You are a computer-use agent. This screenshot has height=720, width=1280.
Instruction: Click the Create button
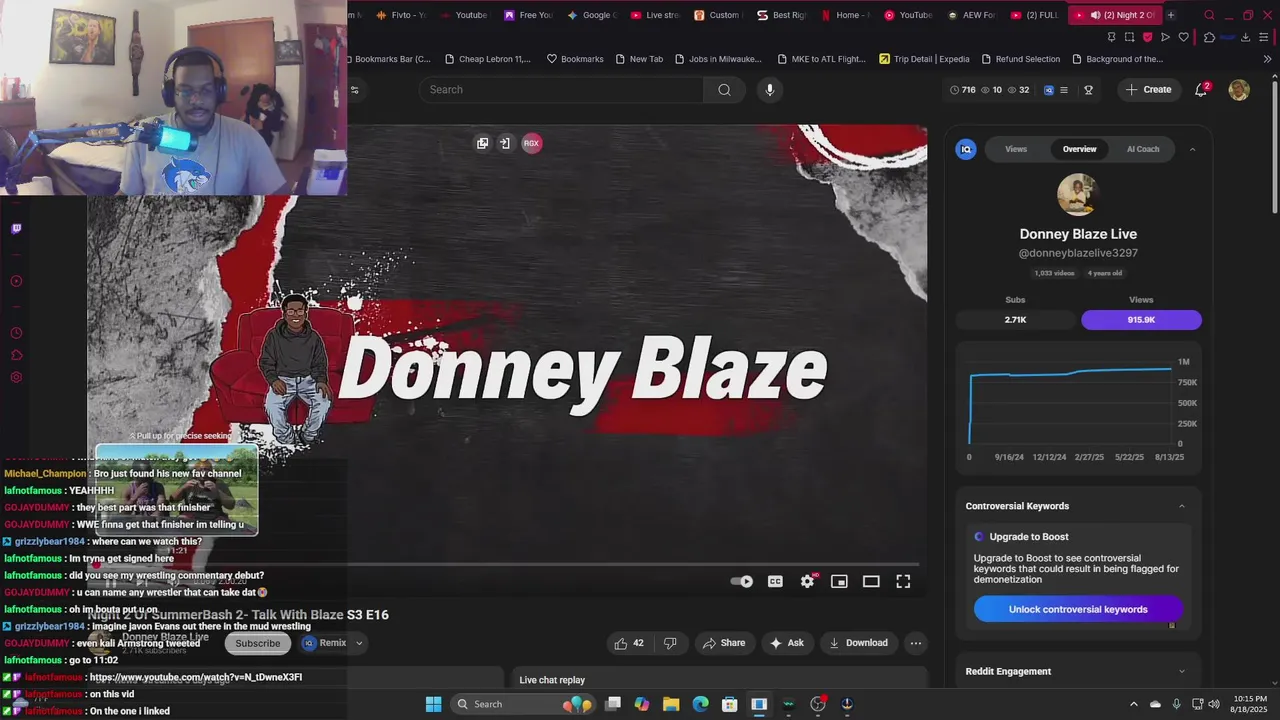1148,90
